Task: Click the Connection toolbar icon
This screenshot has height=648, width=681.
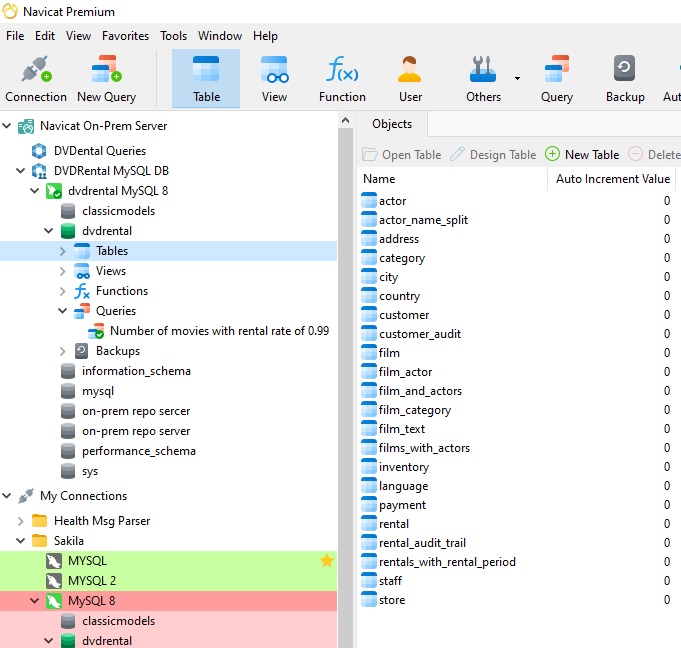Action: click(x=36, y=78)
